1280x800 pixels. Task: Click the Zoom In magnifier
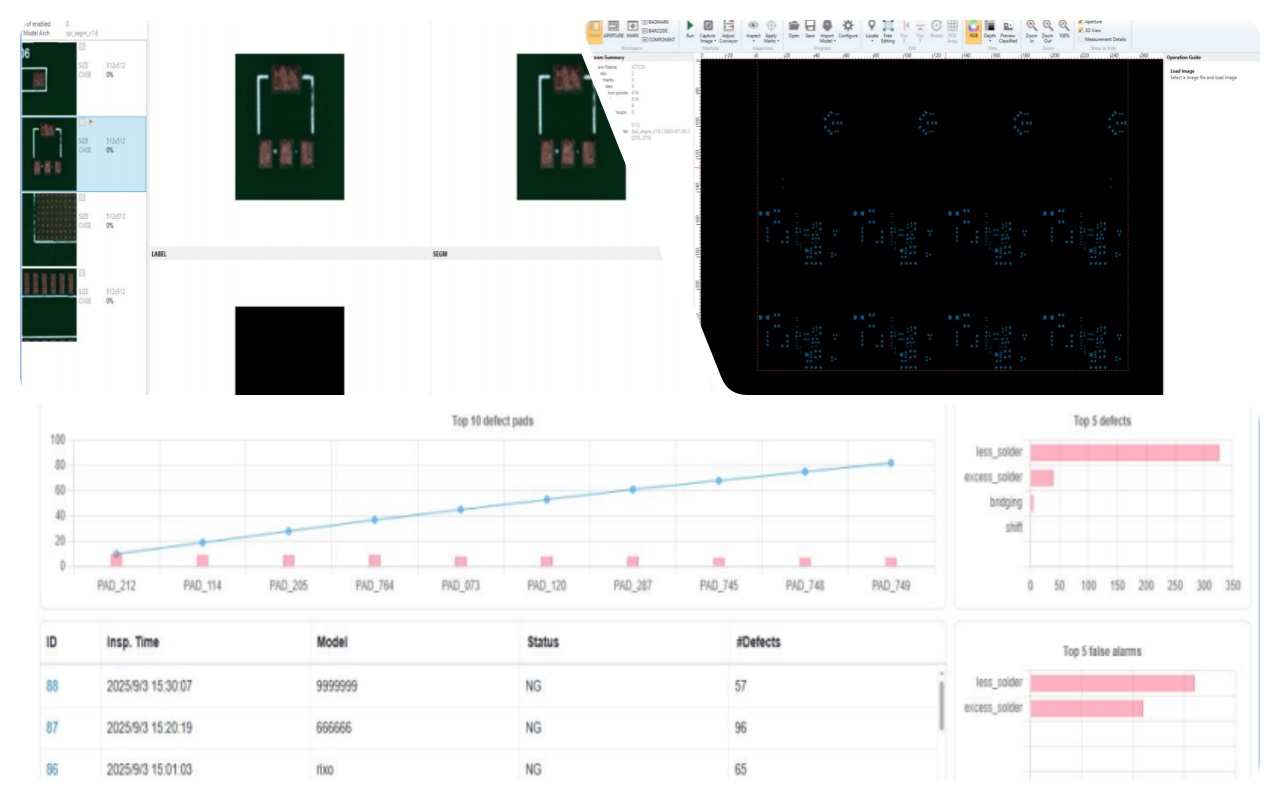(1031, 27)
